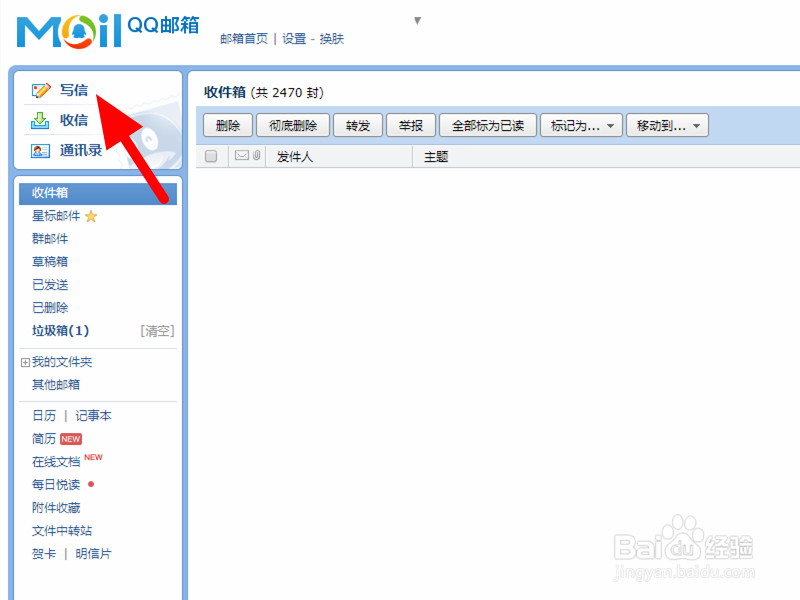Viewport: 800px width, 600px height.
Task: Expand the 我的文件夹 tree node
Action: coord(25,362)
